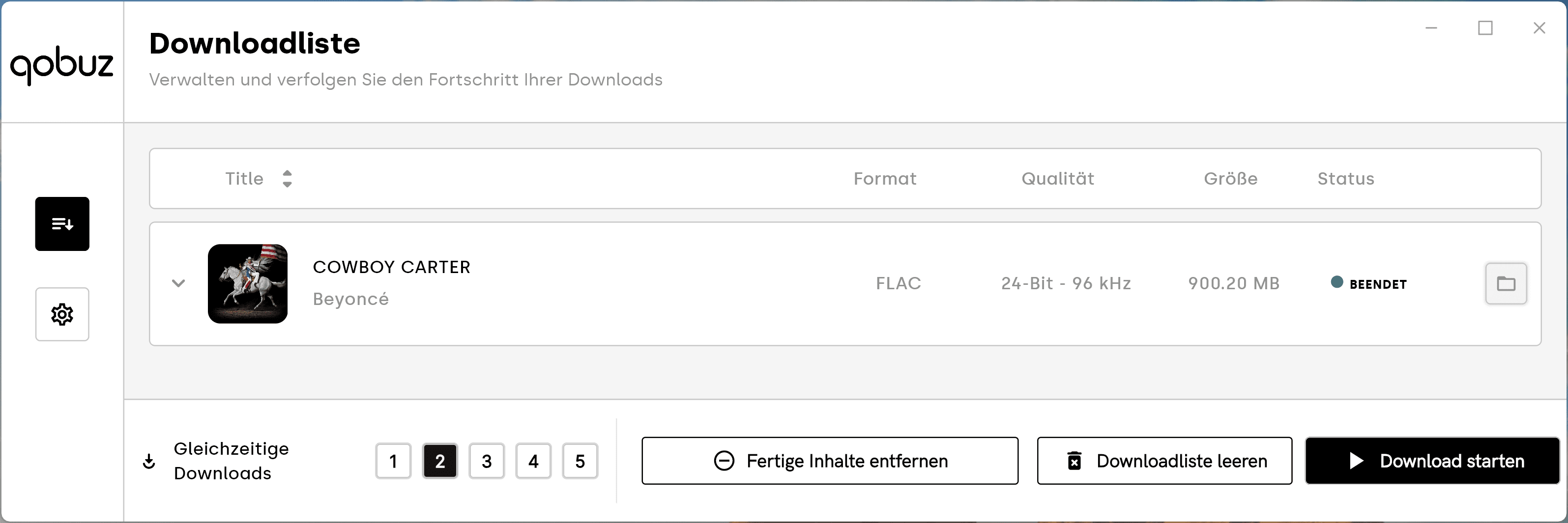Click the green Beendet status dot
The image size is (1568, 523).
[x=1336, y=282]
